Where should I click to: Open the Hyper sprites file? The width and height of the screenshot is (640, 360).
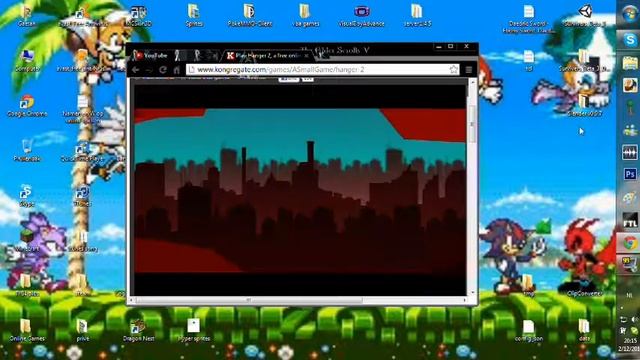pyautogui.click(x=194, y=331)
